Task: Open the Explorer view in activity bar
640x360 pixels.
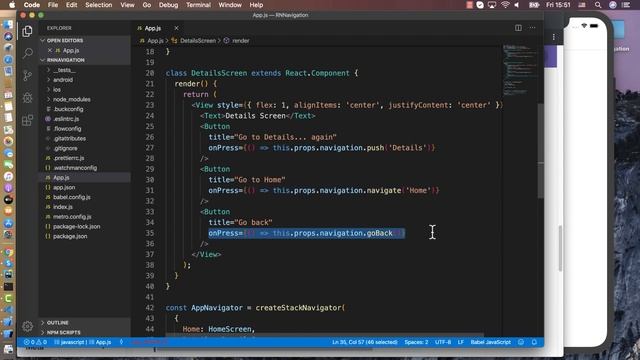Action: pos(27,31)
